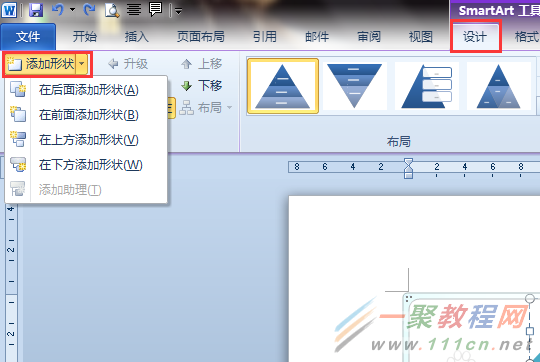The image size is (540, 362).
Task: Click the comment bubble icon
Action: [x=155, y=9]
